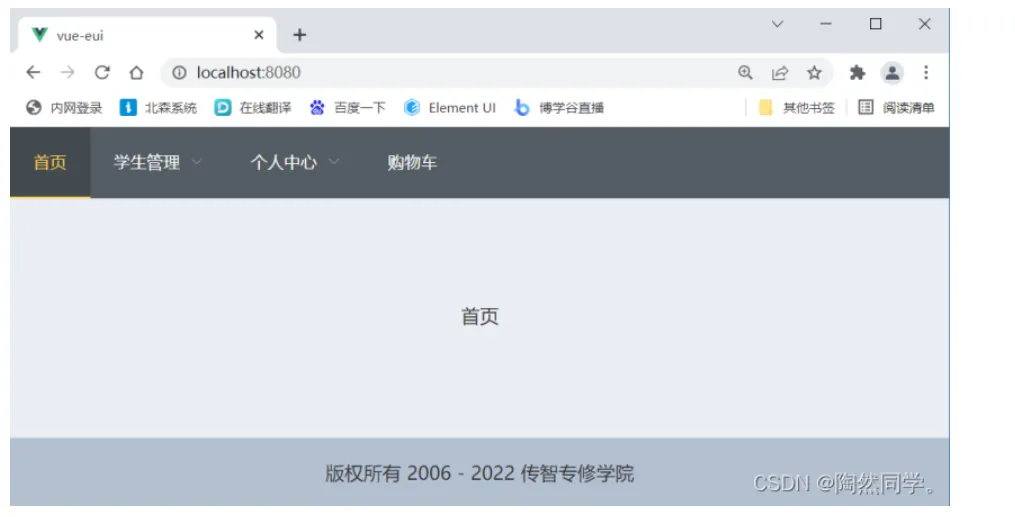Image resolution: width=1015 pixels, height=517 pixels.
Task: Select 购物车 navigation menu item
Action: (x=412, y=162)
